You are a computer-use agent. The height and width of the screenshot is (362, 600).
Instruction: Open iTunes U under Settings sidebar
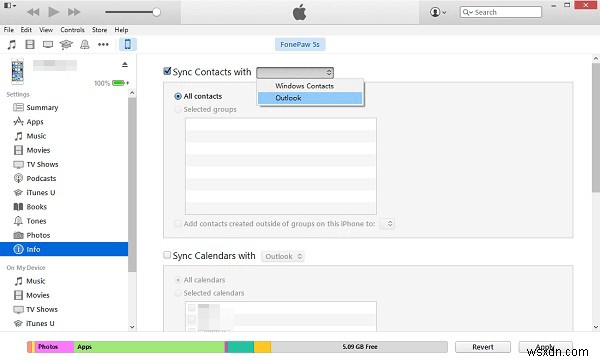tap(41, 192)
